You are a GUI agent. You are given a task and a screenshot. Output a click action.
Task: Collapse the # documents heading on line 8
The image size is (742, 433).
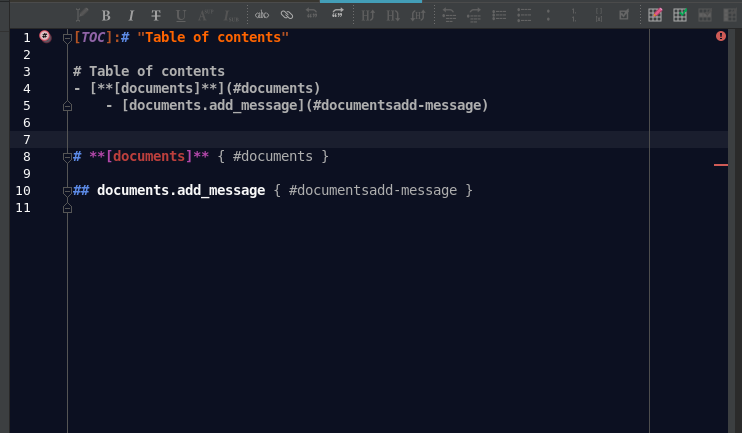click(67, 158)
